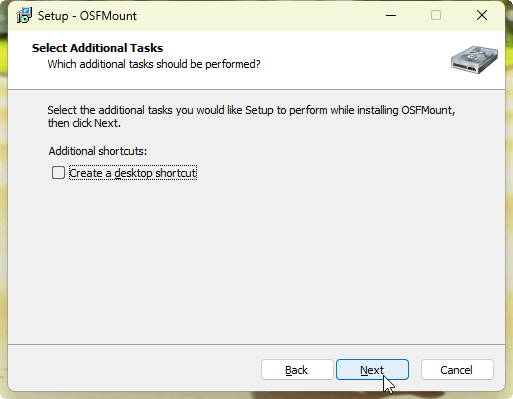Click the hard drive image in header
Viewport: 513px width, 399px height.
click(474, 59)
